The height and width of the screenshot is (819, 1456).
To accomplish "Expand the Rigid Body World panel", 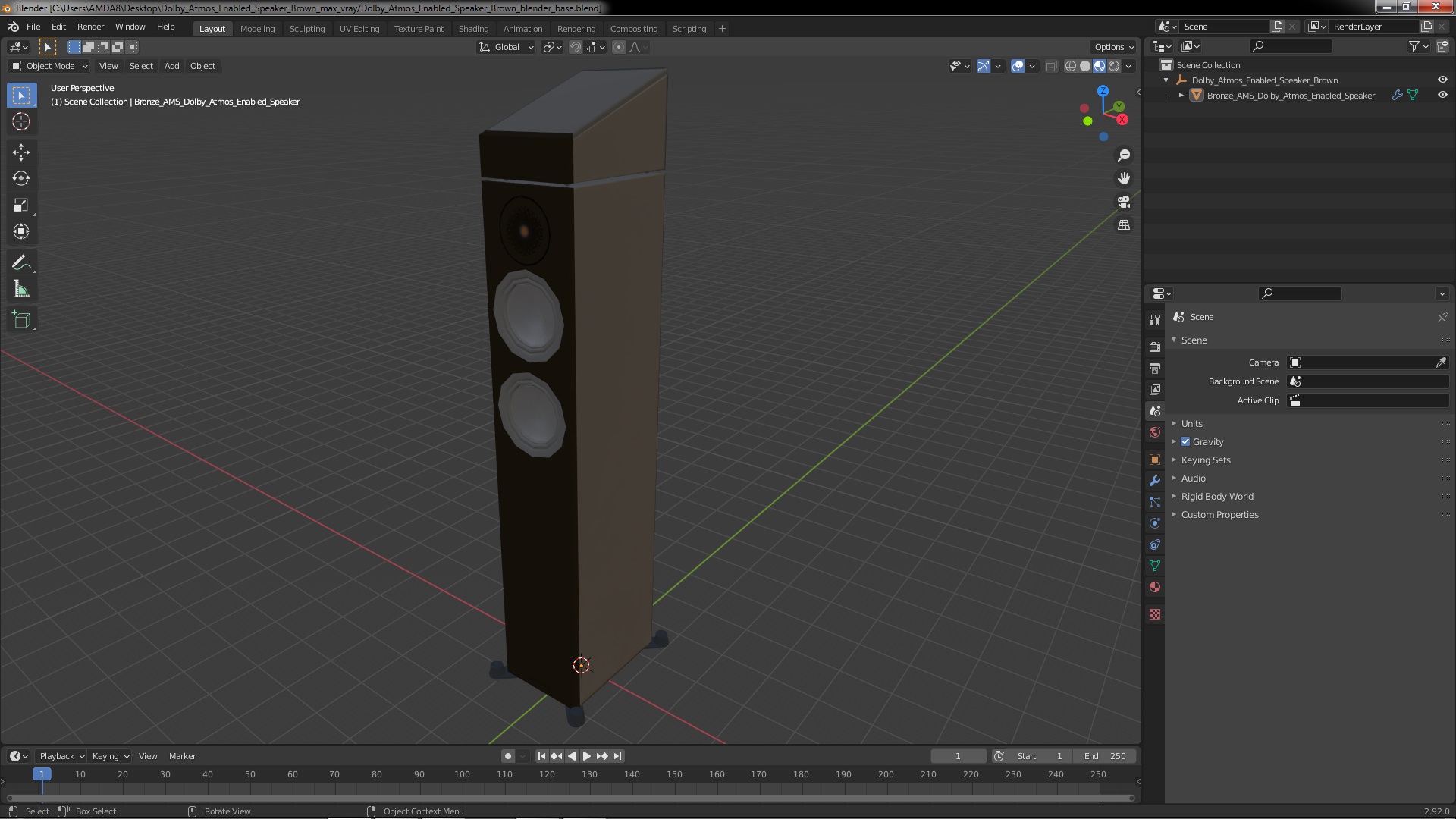I will point(1217,497).
